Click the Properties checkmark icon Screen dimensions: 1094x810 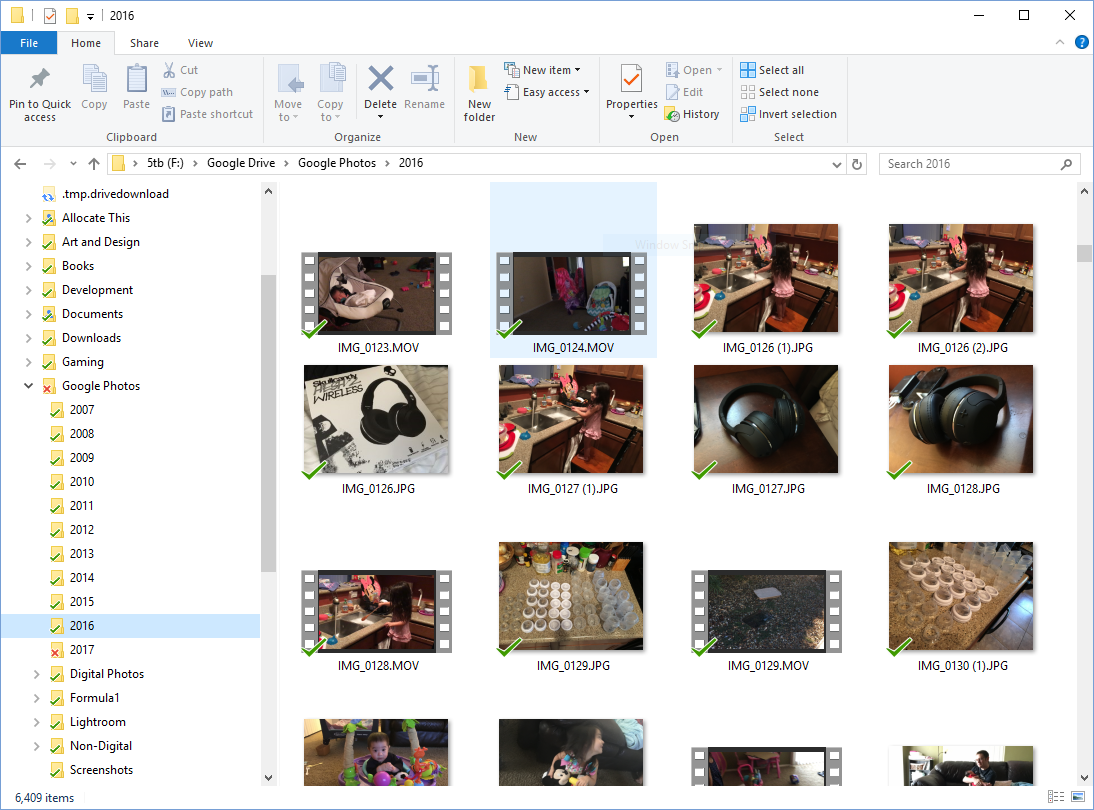pyautogui.click(x=631, y=79)
